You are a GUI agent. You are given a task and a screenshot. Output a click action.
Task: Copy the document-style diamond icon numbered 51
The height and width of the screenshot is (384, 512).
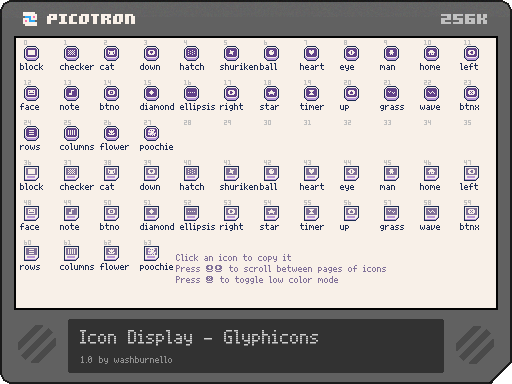coord(151,213)
